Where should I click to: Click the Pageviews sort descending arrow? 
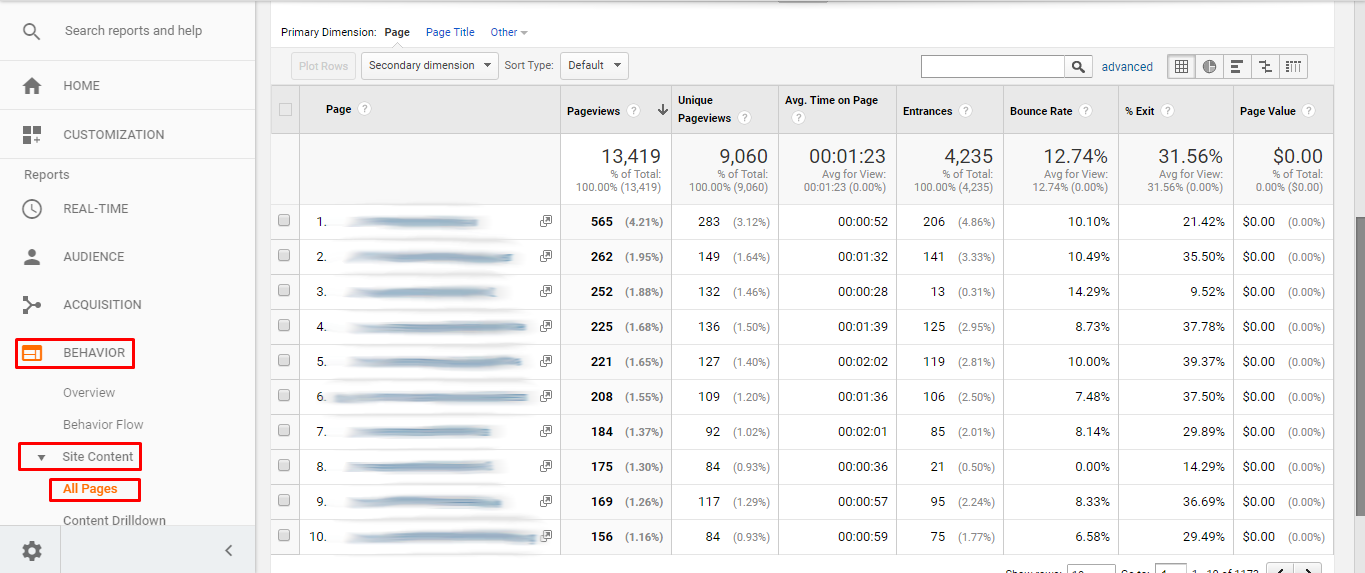tap(662, 111)
